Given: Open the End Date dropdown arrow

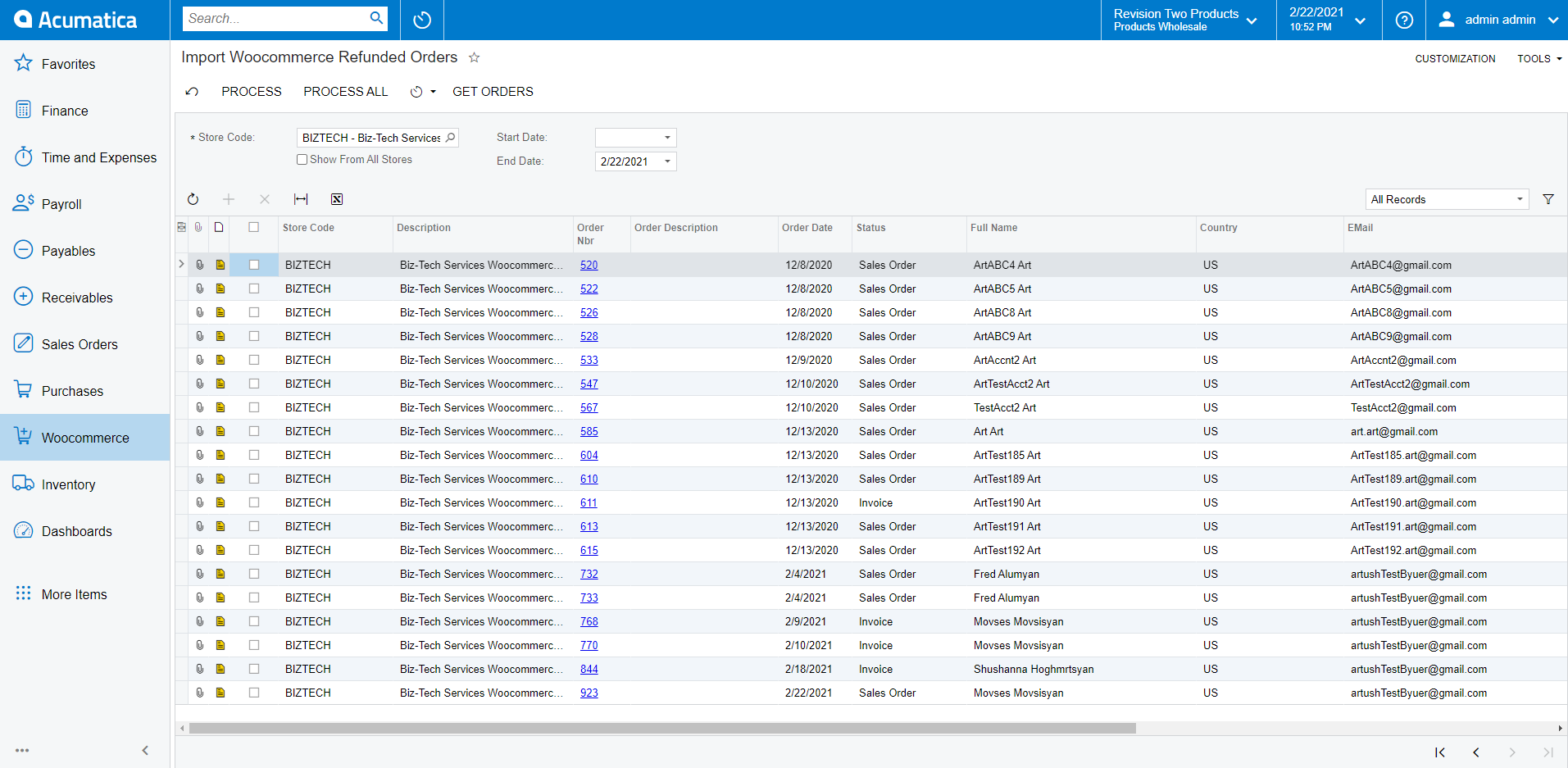Looking at the screenshot, I should [x=667, y=161].
